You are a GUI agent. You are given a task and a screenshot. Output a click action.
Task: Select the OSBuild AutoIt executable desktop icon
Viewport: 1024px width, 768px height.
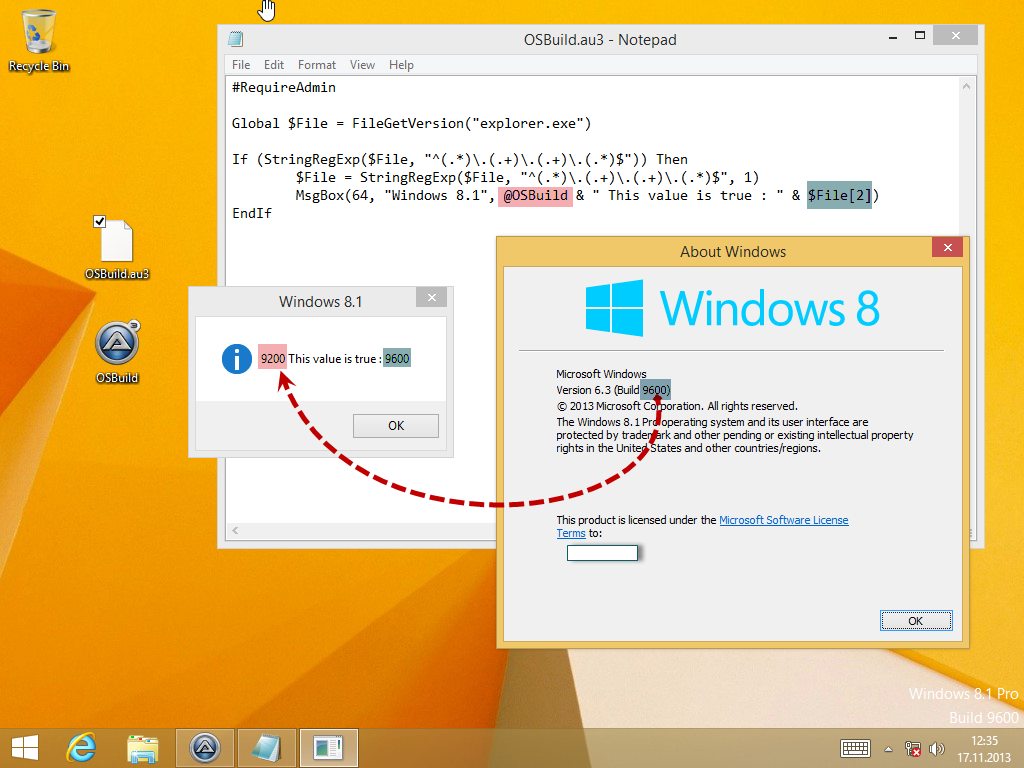point(117,352)
